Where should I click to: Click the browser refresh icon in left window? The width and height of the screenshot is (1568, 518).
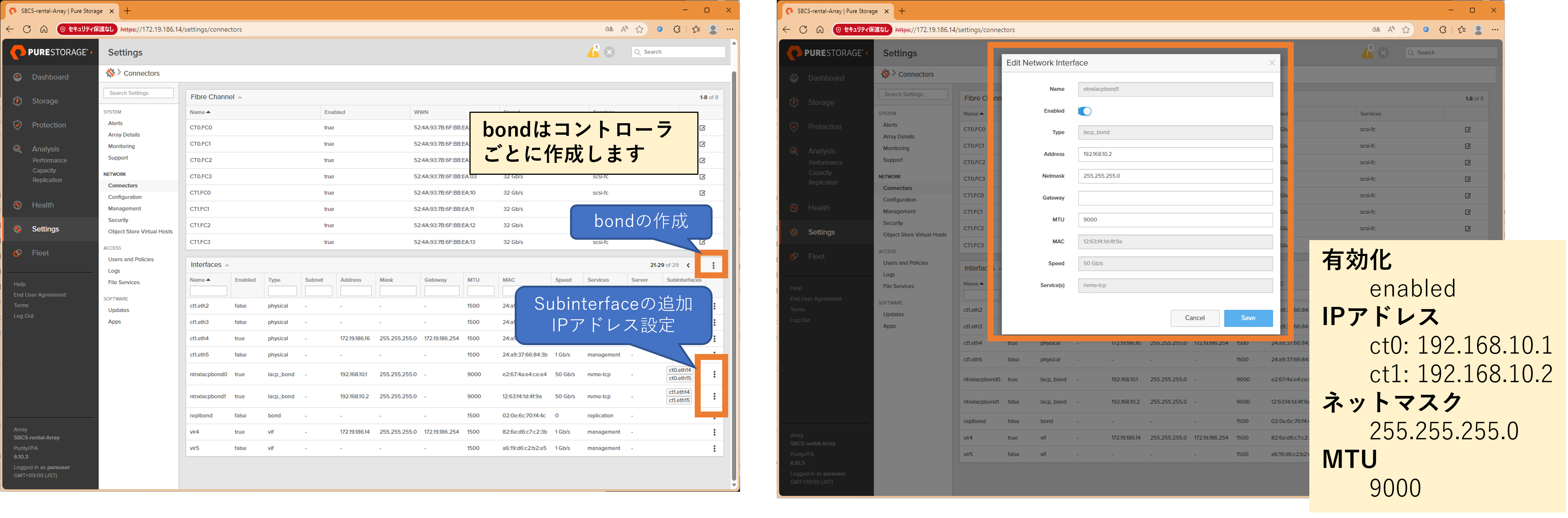click(x=27, y=29)
